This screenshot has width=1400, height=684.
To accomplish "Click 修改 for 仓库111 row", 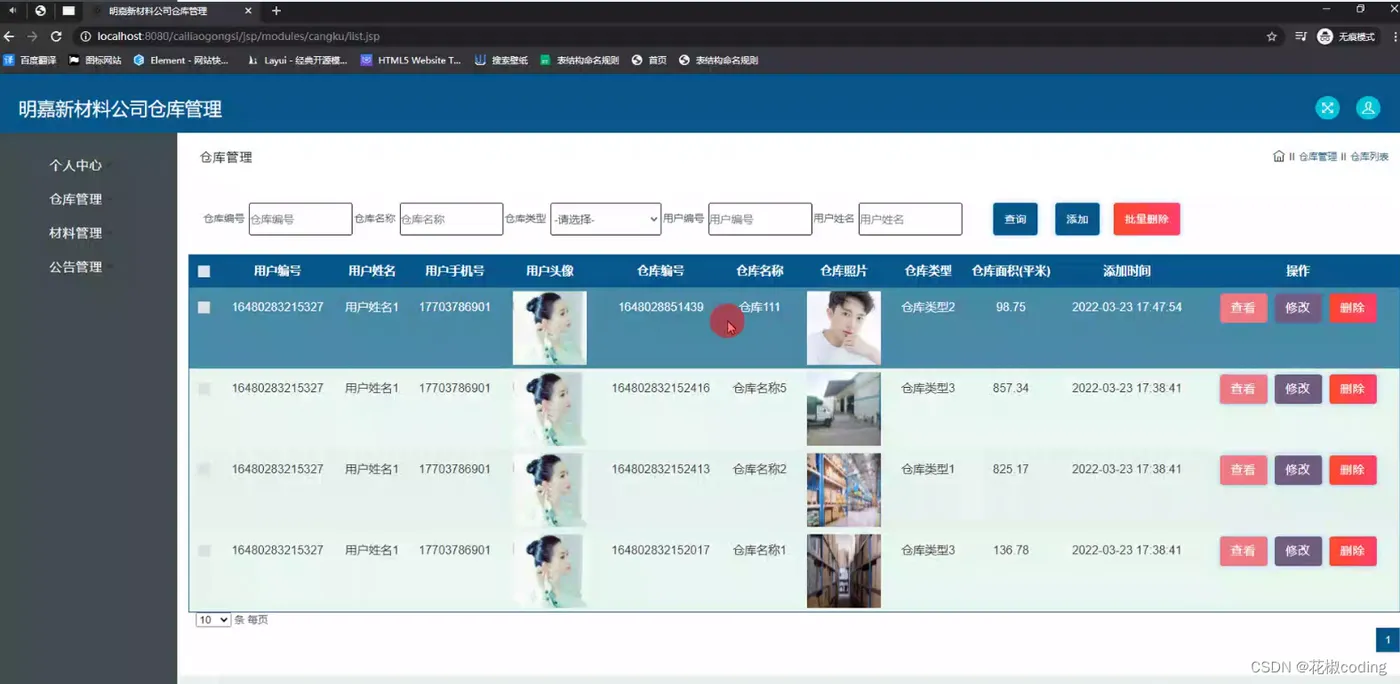I will pyautogui.click(x=1298, y=308).
